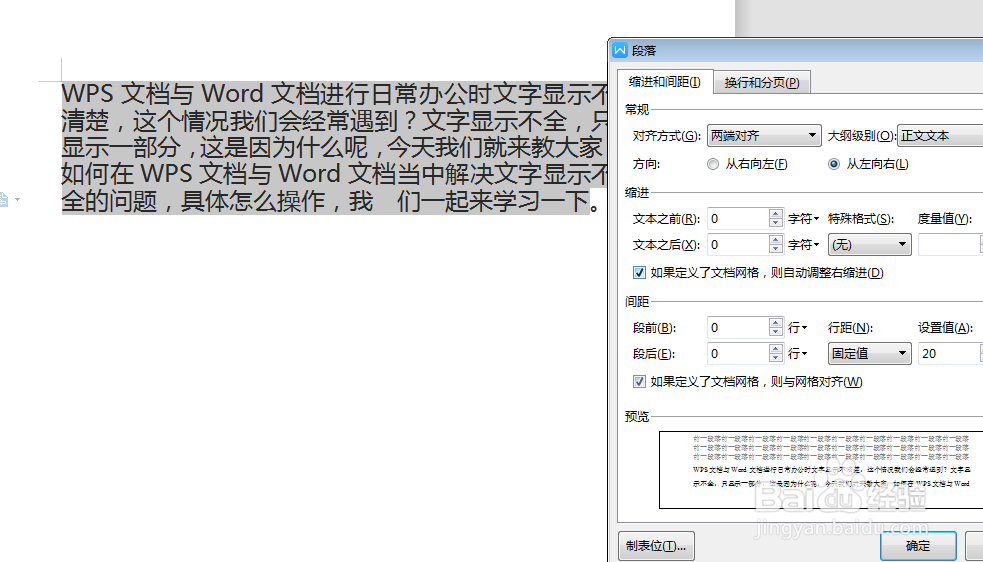
Task: Increase 文本之前 value with up arrow
Action: [775, 213]
